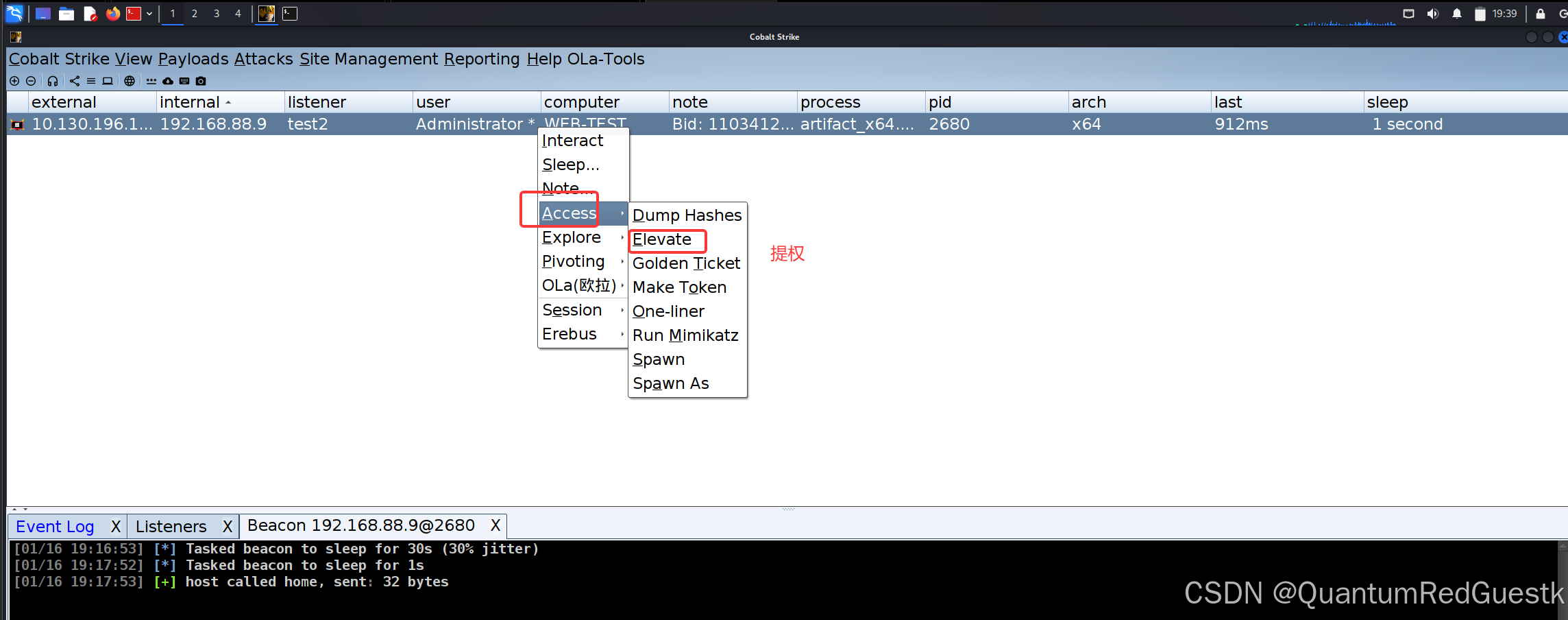Launch the text editor from the panel
The width and height of the screenshot is (1568, 620).
click(x=90, y=14)
